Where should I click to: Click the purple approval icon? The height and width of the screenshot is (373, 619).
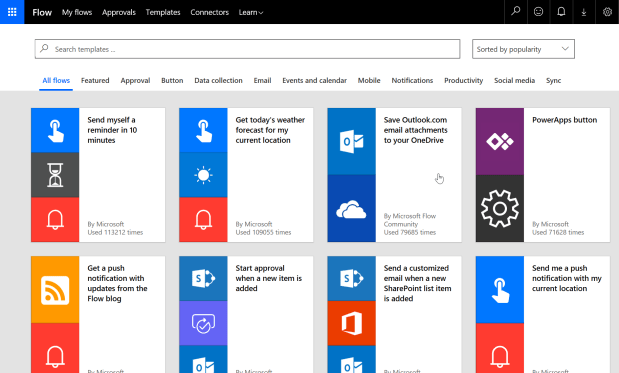click(x=203, y=323)
